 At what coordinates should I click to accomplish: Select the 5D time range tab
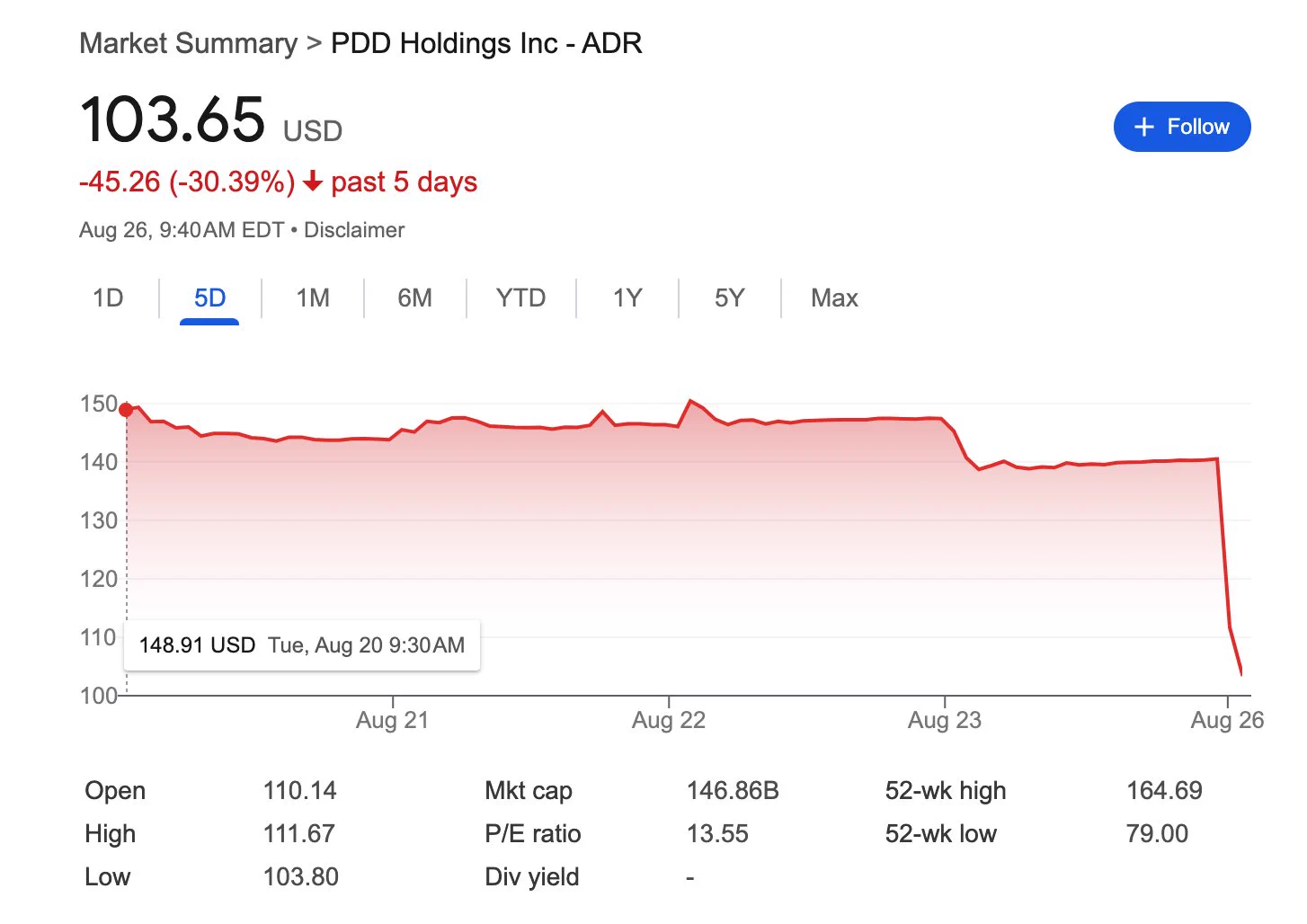click(x=209, y=298)
